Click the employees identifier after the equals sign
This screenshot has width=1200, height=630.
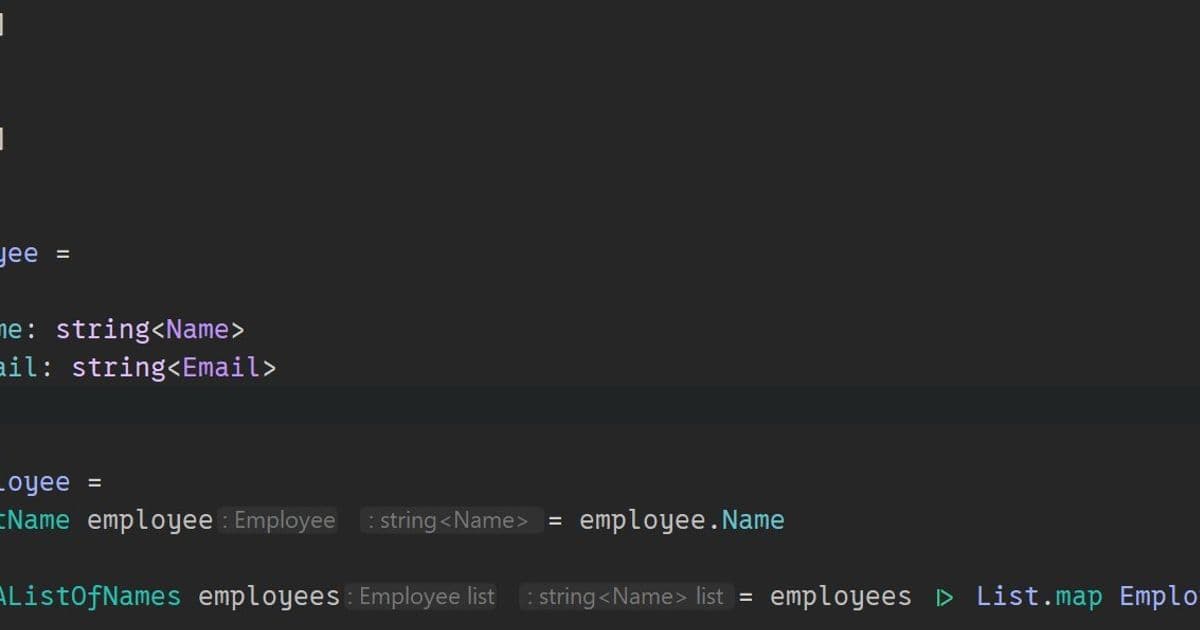click(840, 596)
